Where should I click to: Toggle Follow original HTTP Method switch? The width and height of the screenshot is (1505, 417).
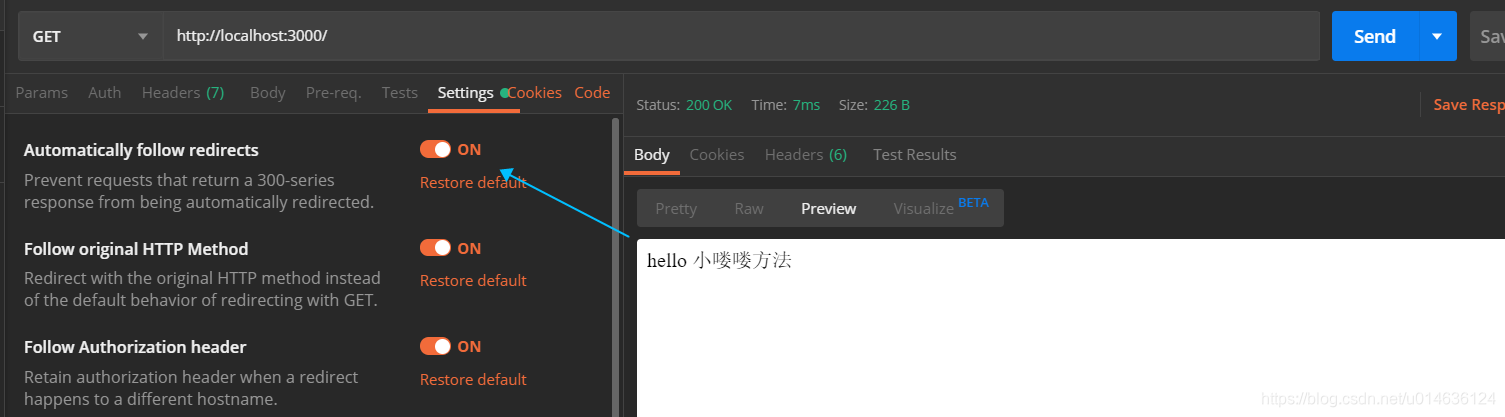point(435,248)
